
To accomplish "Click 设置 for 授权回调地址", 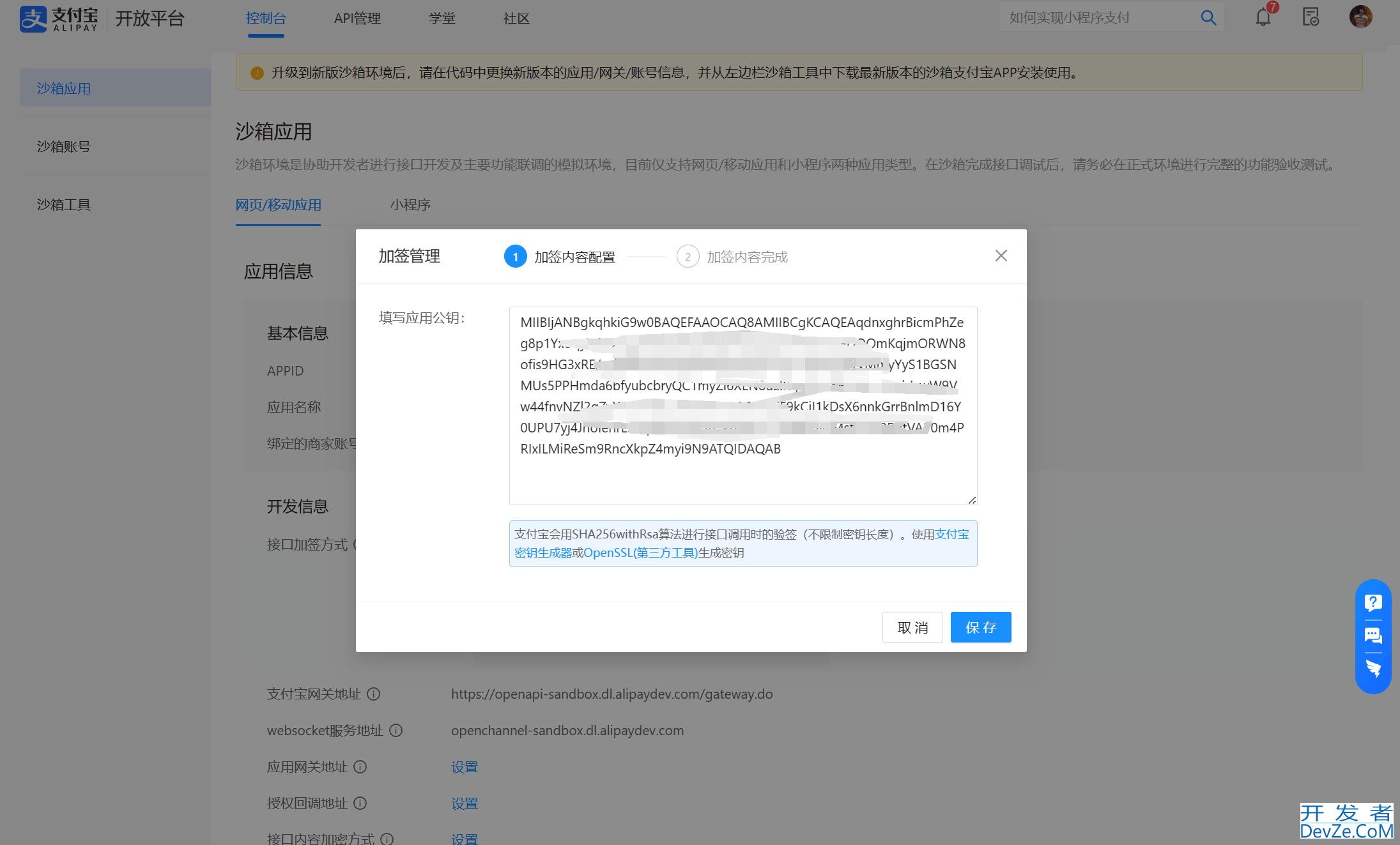I will pyautogui.click(x=465, y=803).
